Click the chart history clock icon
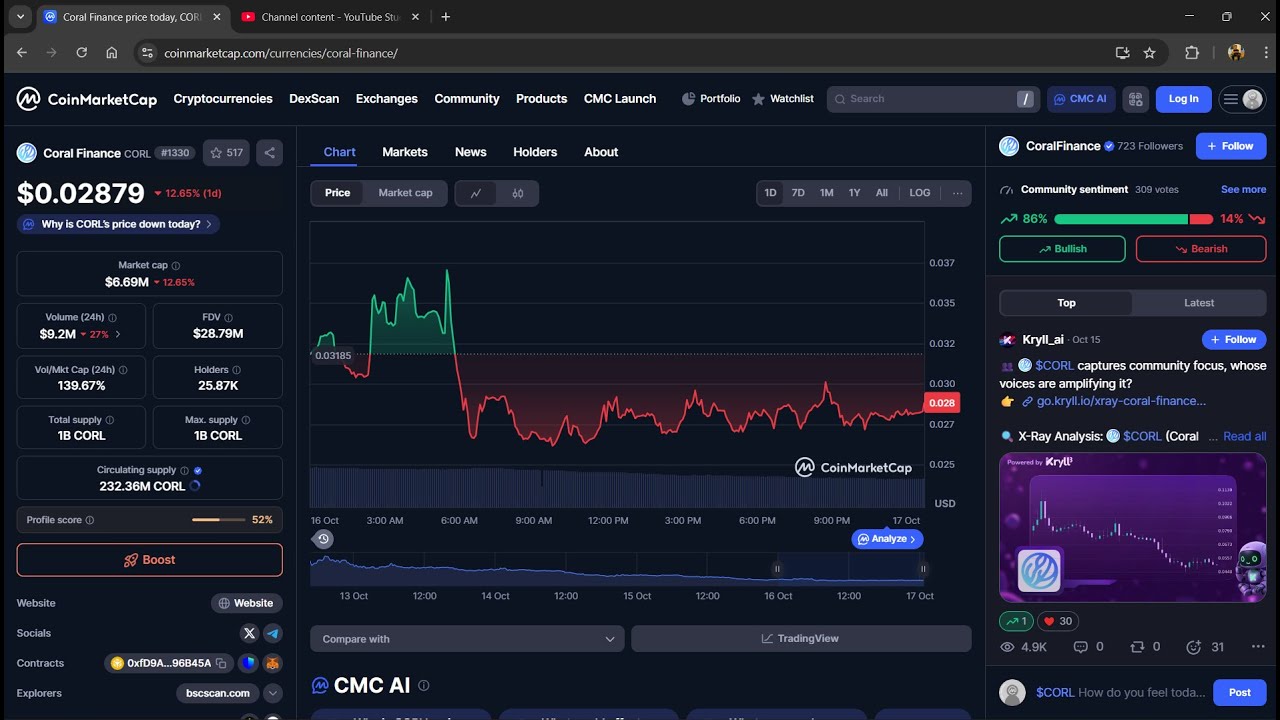The image size is (1280, 720). click(323, 539)
